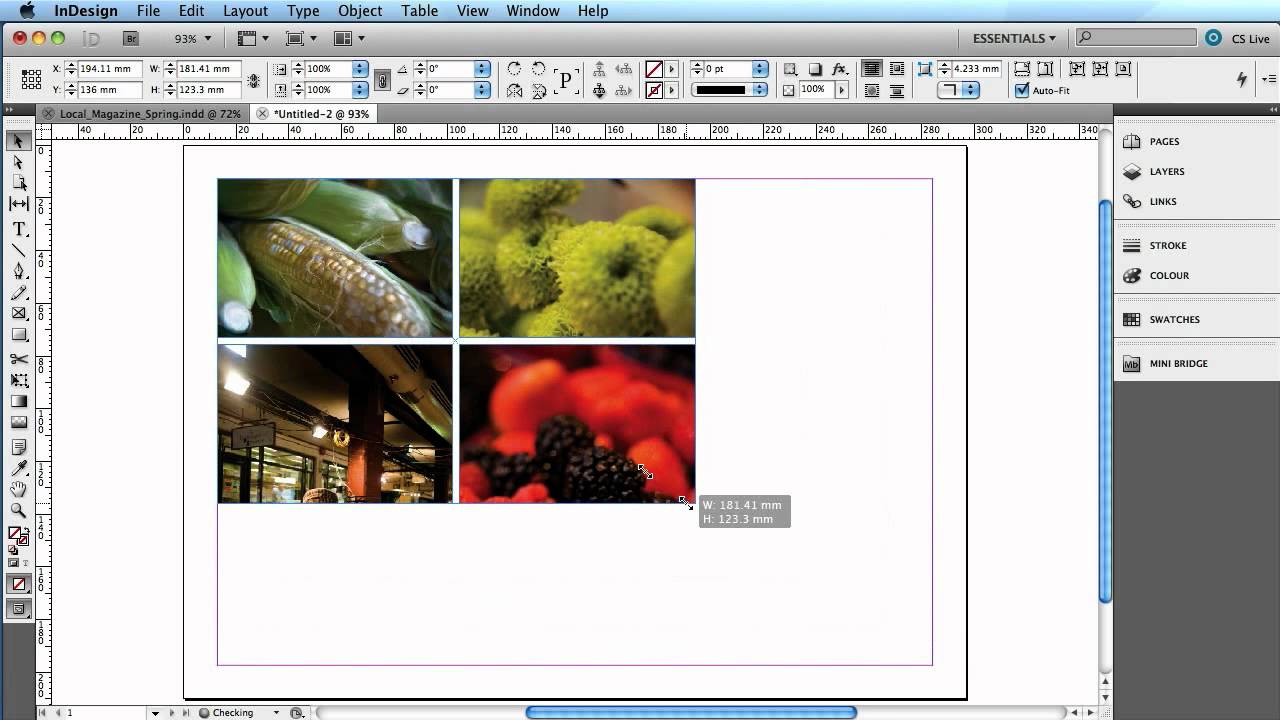Select the Rectangle Frame tool
The width and height of the screenshot is (1280, 720).
tap(19, 314)
